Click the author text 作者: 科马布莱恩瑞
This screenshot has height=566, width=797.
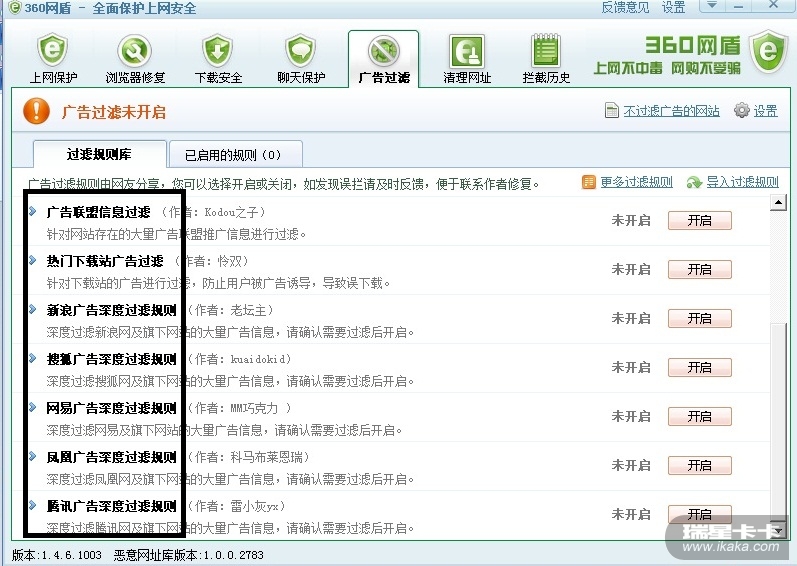point(249,457)
